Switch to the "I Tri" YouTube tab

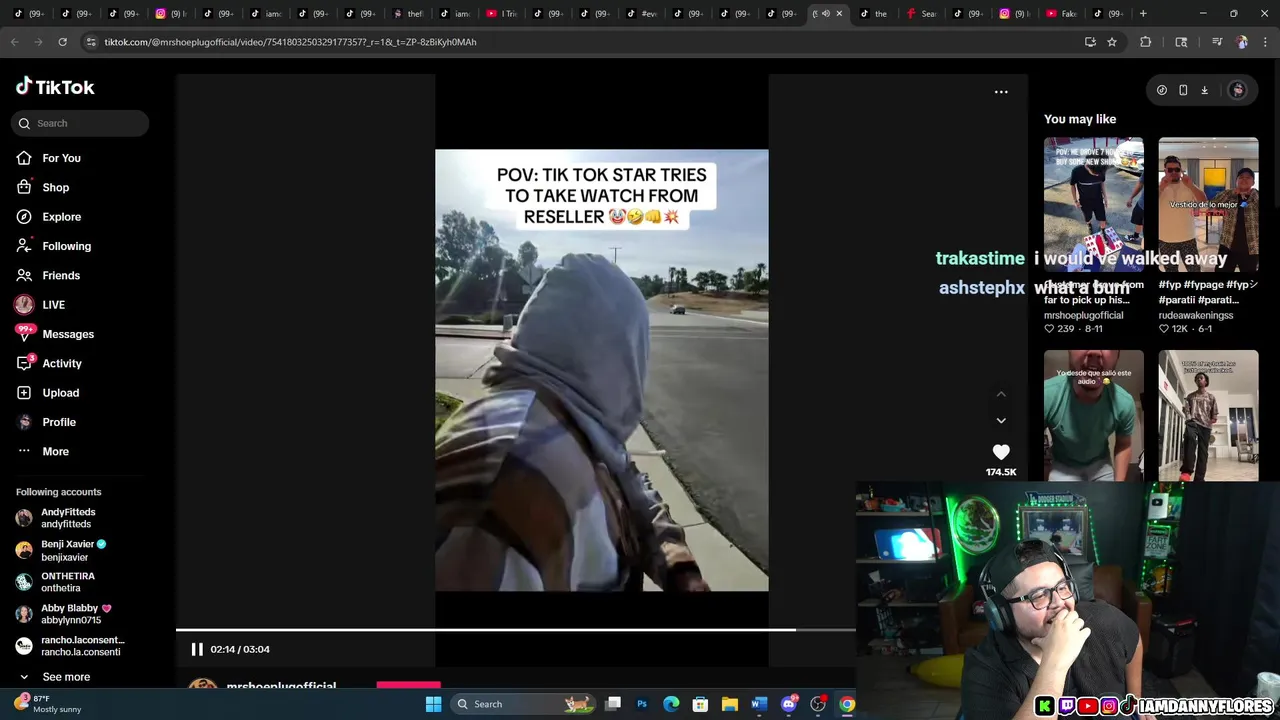pyautogui.click(x=503, y=14)
